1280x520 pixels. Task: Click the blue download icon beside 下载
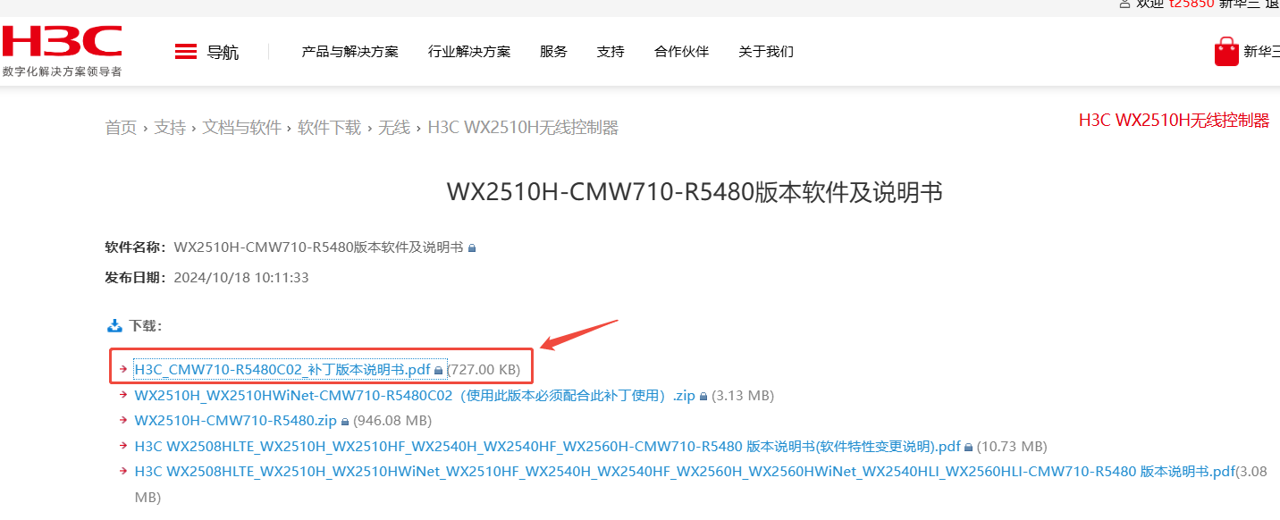tap(113, 326)
